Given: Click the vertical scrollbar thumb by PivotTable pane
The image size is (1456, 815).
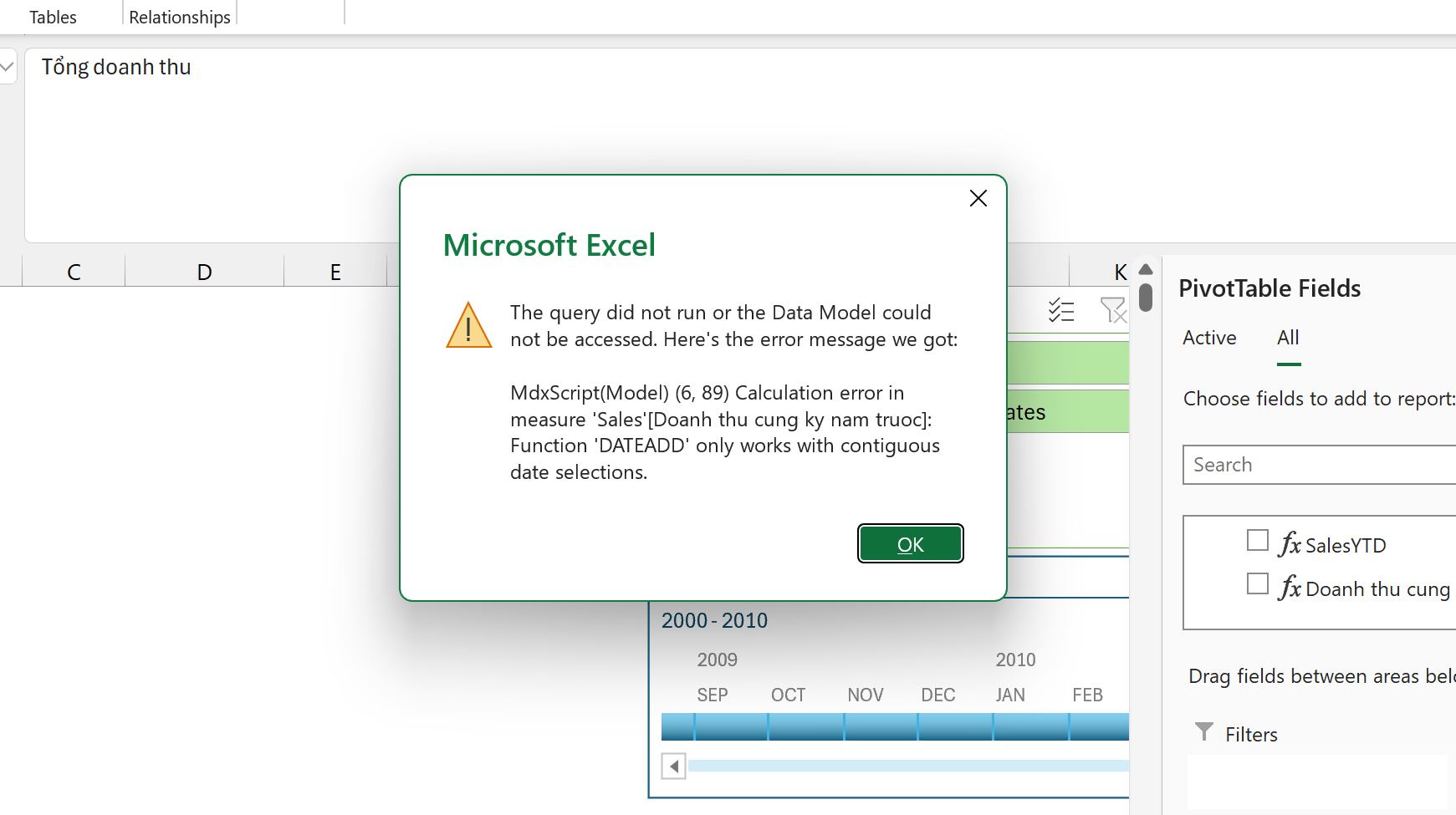Looking at the screenshot, I should coord(1146,298).
